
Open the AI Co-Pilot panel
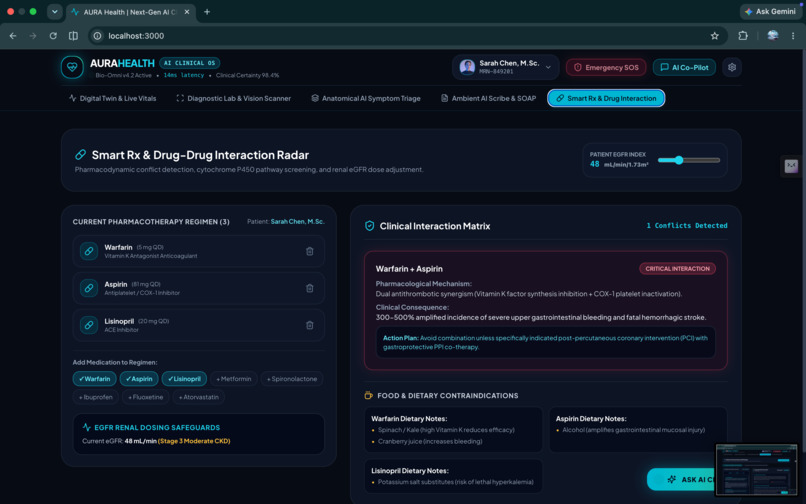684,67
